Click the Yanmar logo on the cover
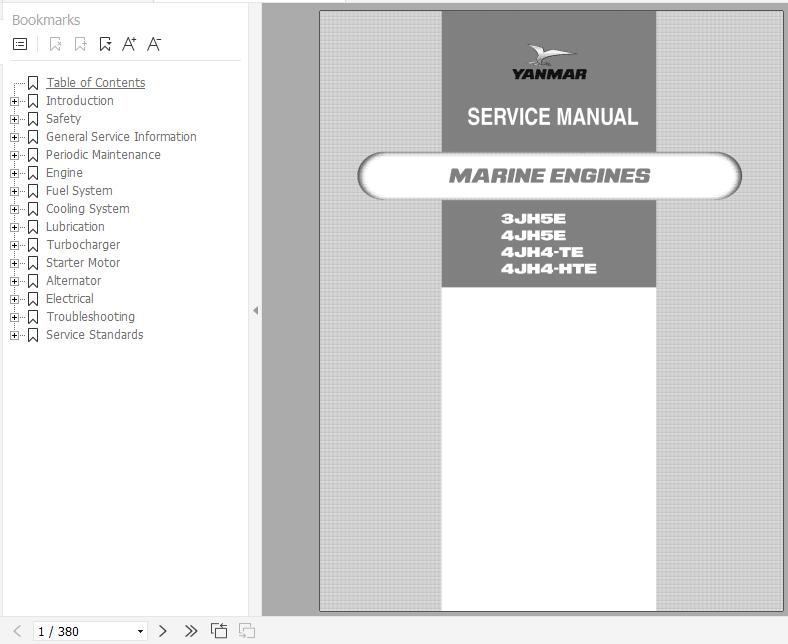 tap(549, 62)
